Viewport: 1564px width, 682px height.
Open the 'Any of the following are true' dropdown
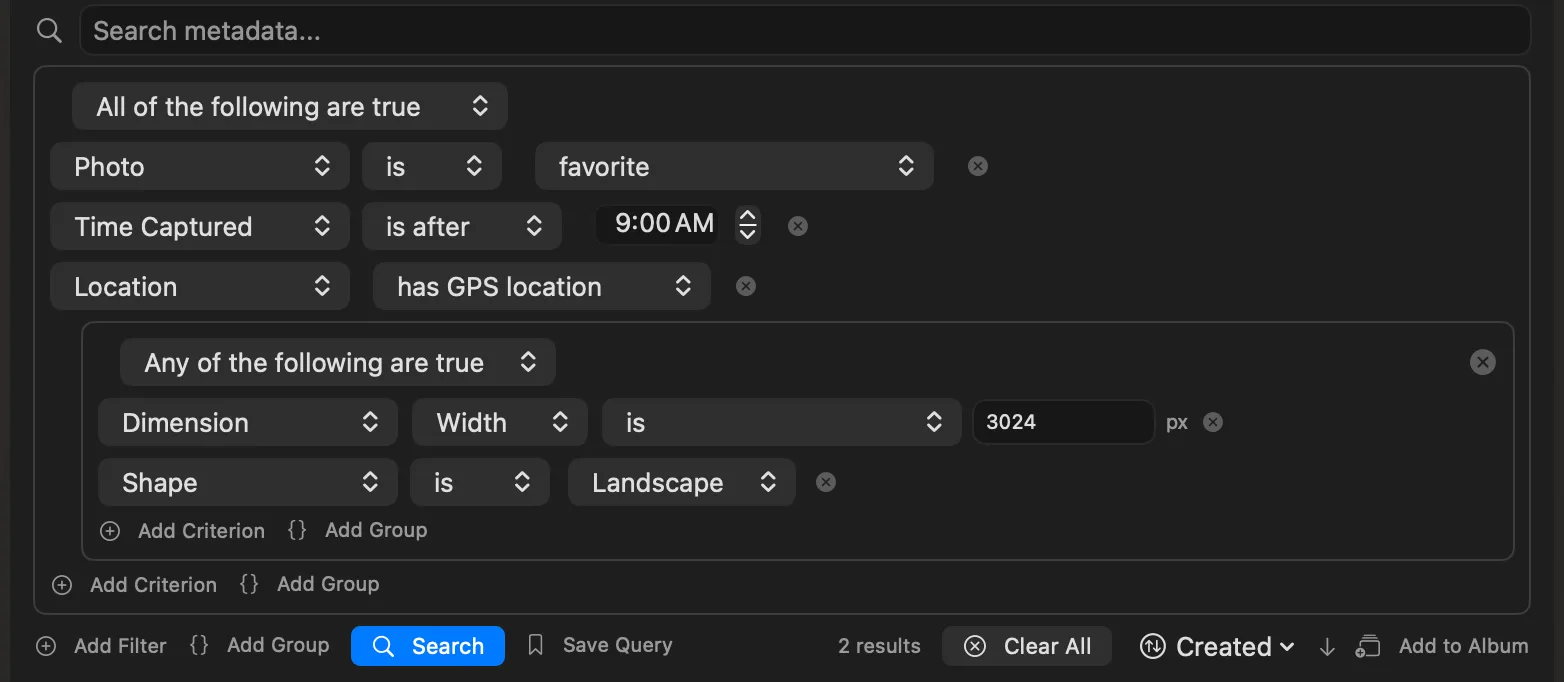coord(338,362)
